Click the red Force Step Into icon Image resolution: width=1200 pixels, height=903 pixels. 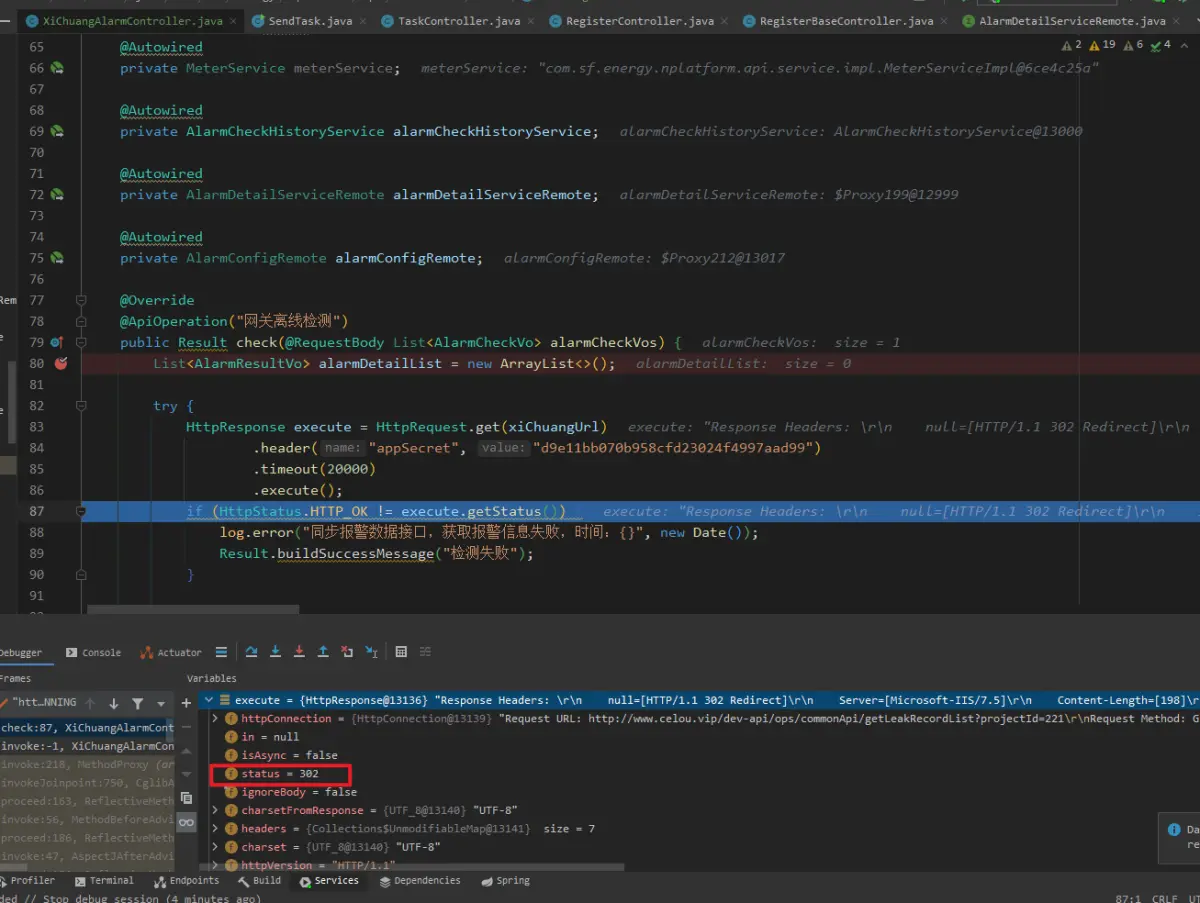tap(299, 652)
